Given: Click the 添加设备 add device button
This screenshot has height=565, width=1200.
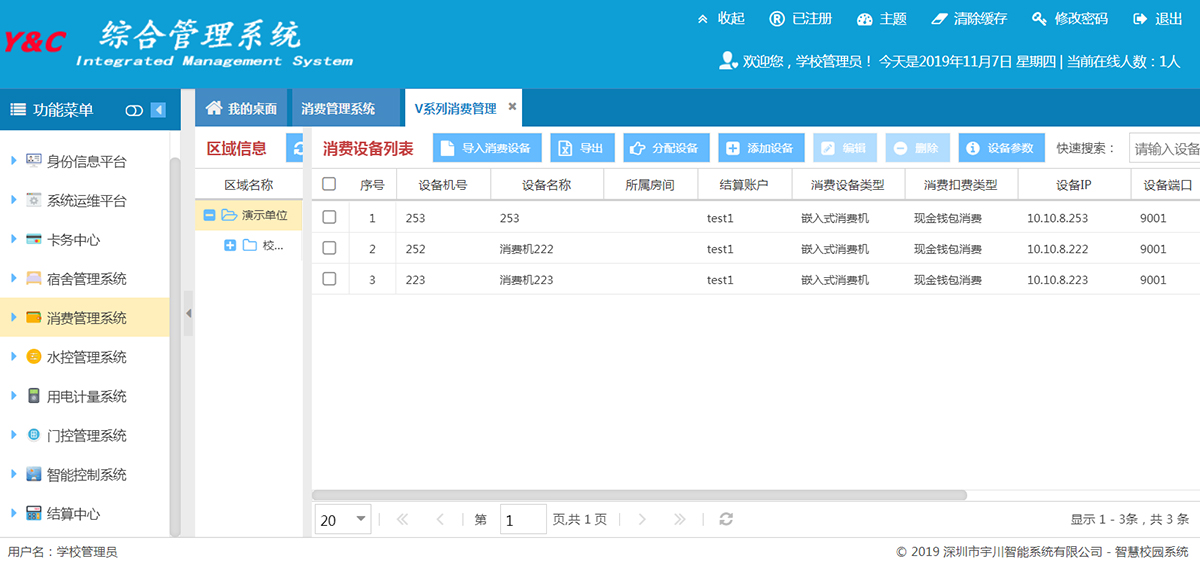Looking at the screenshot, I should coord(760,148).
